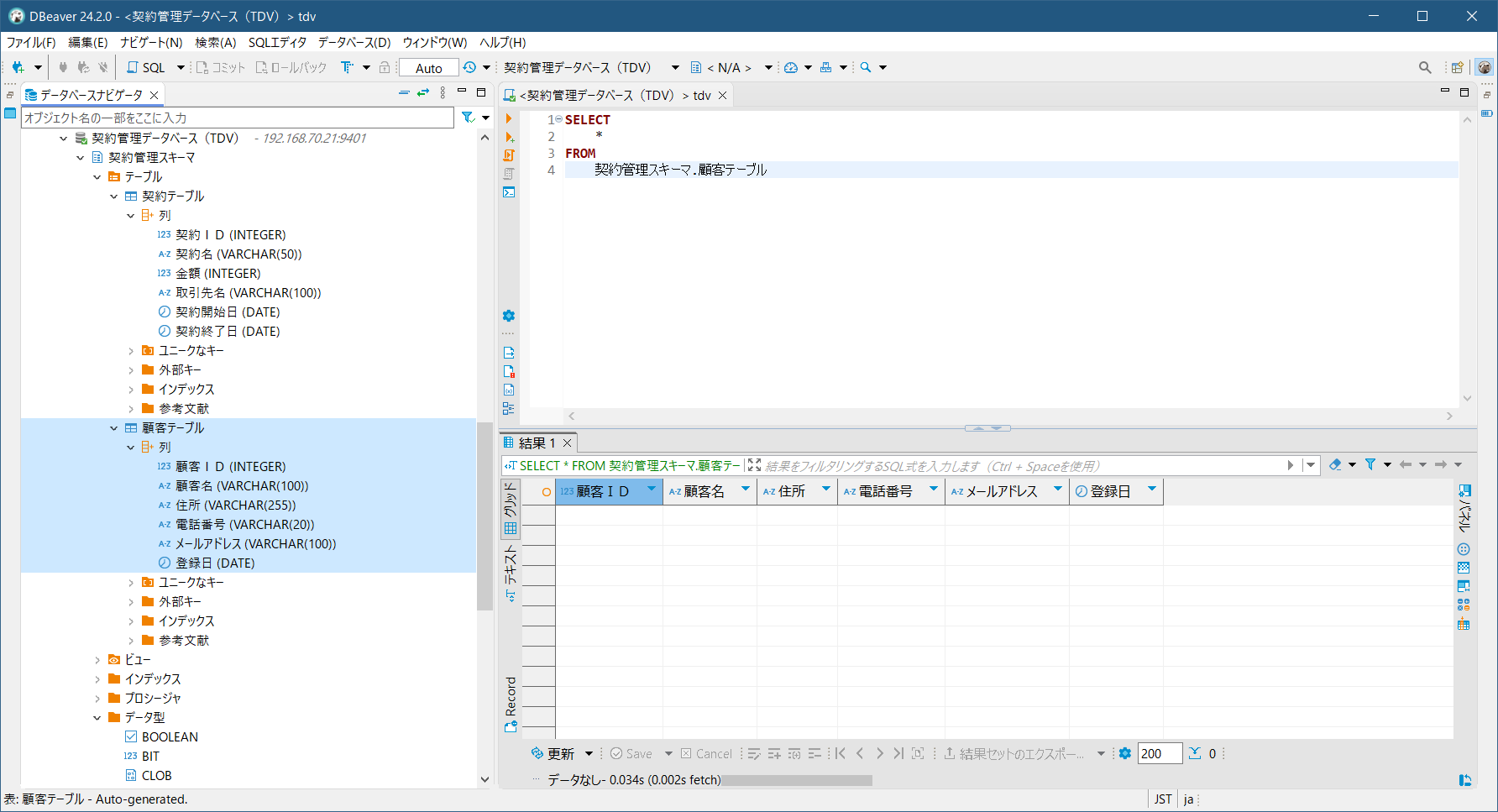Open the SQLエディタ menu
This screenshot has width=1498, height=812.
tap(277, 42)
